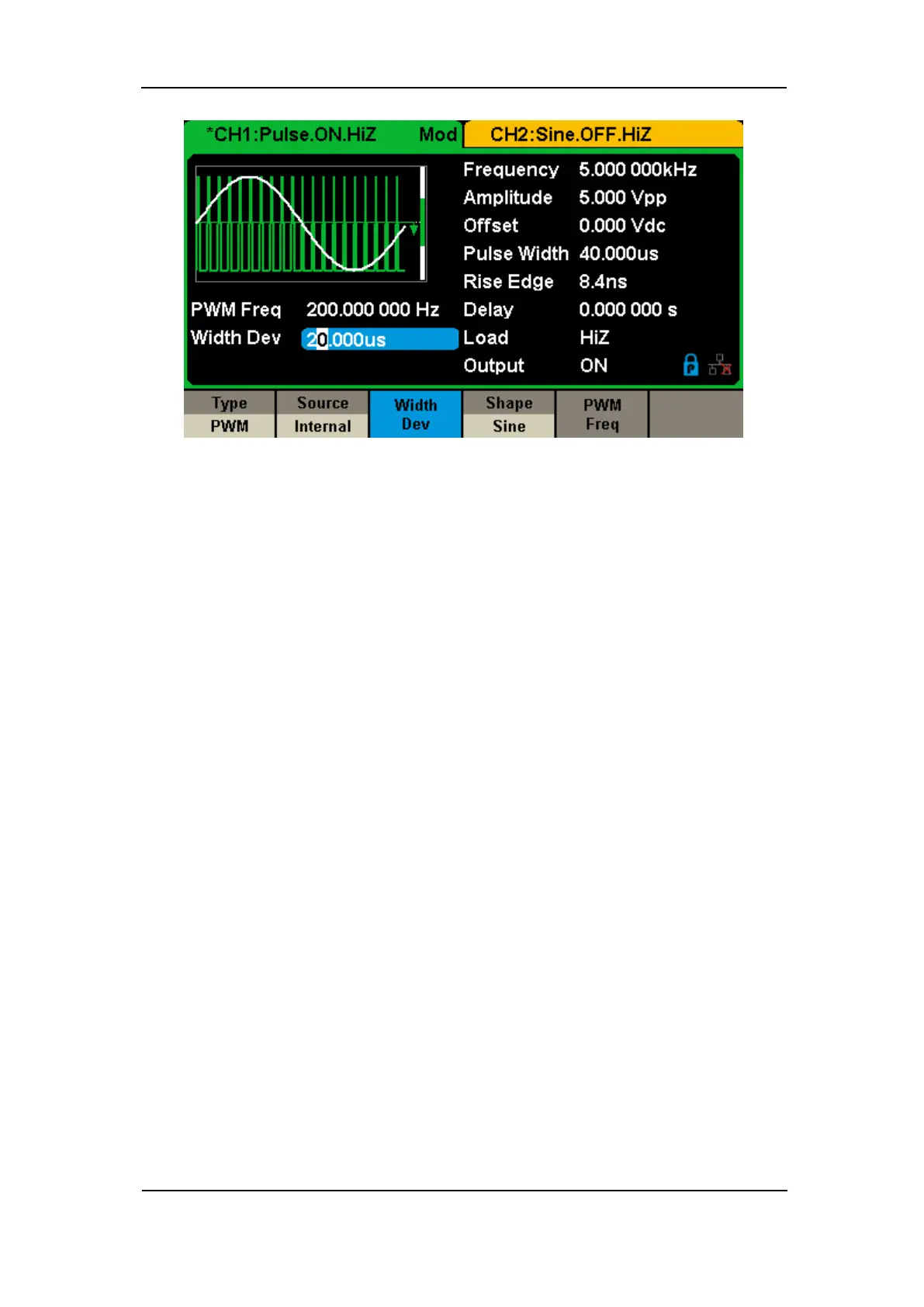Change the Shape Sine softkey
The image size is (924, 1307).
(x=509, y=414)
